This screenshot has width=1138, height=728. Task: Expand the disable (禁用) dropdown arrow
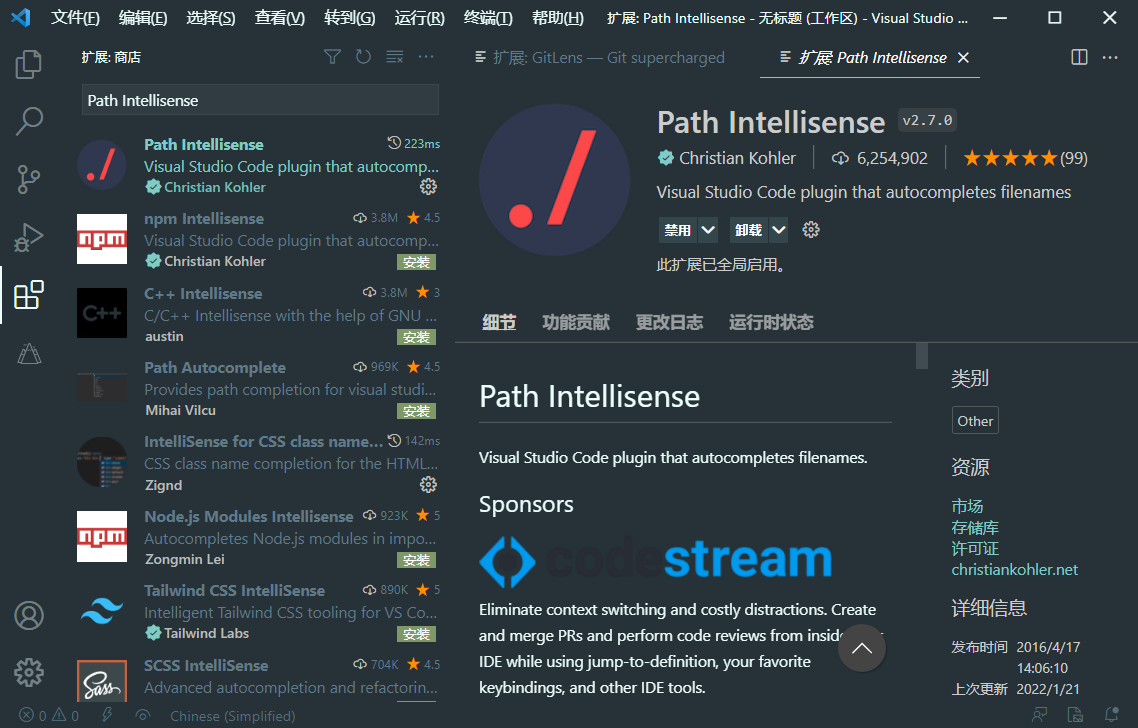point(708,230)
